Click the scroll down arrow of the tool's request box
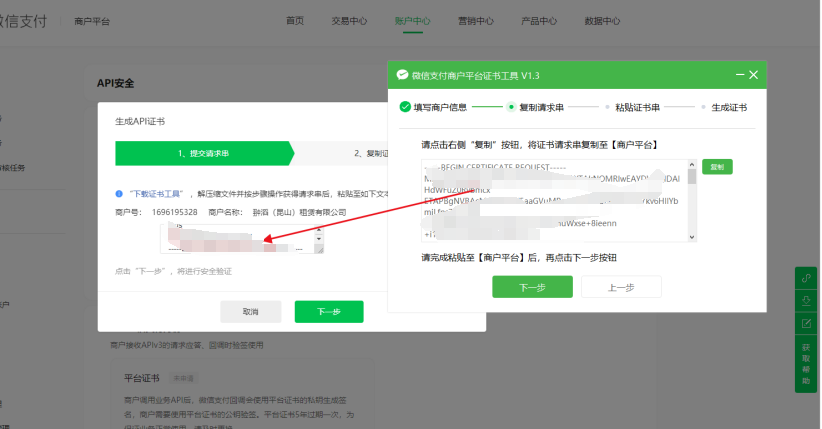Viewport: 822px width, 429px height. [x=692, y=237]
